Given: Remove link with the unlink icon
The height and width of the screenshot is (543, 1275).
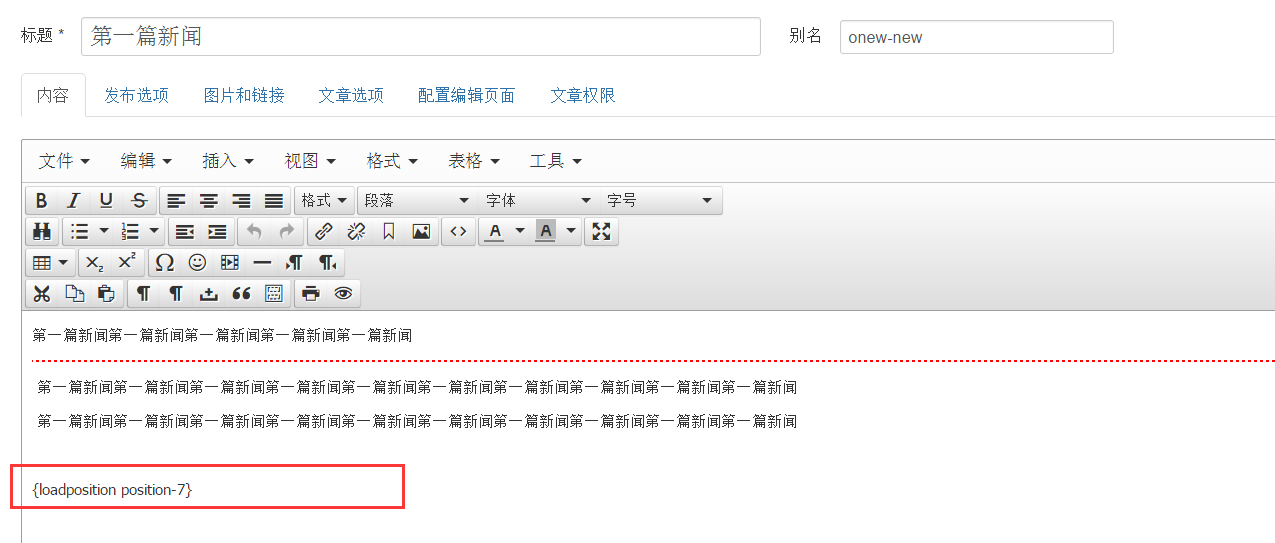Looking at the screenshot, I should click(356, 232).
